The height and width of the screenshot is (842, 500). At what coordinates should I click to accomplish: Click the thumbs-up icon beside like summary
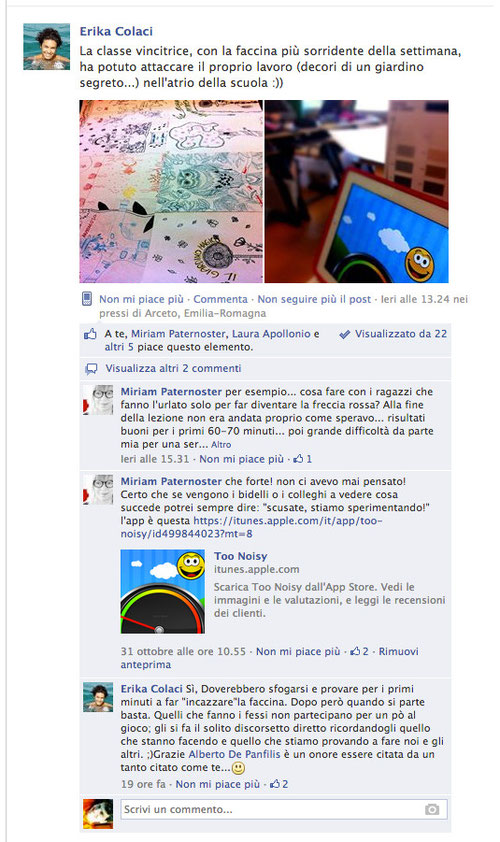click(90, 334)
